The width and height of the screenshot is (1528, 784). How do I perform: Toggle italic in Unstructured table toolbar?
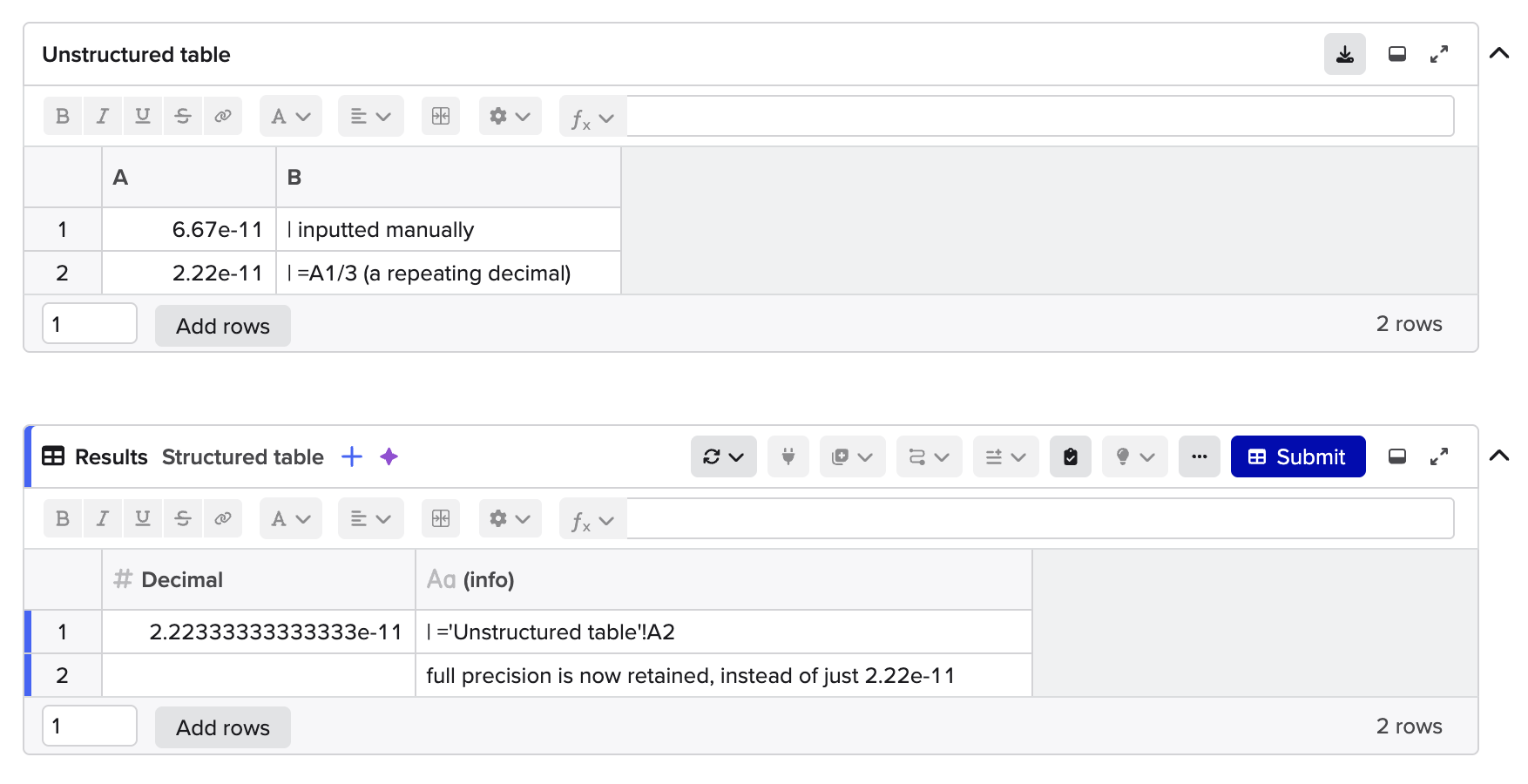coord(103,116)
